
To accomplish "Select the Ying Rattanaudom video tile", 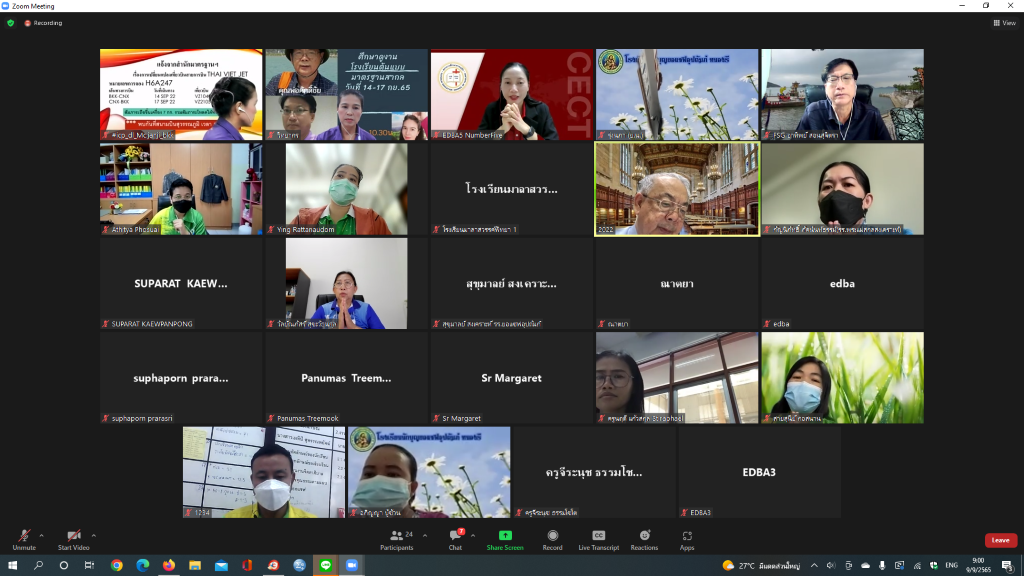I will click(346, 189).
